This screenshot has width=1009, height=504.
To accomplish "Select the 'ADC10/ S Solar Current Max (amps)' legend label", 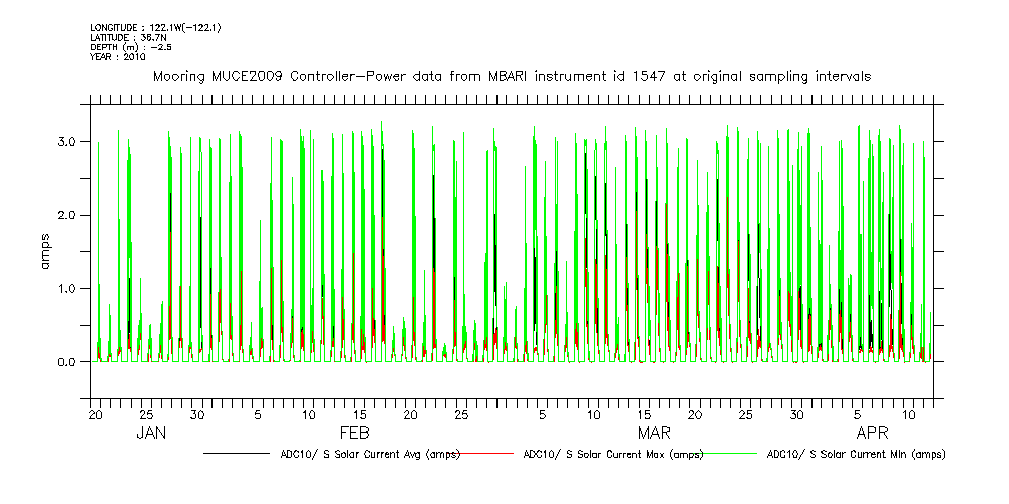I will tap(613, 454).
